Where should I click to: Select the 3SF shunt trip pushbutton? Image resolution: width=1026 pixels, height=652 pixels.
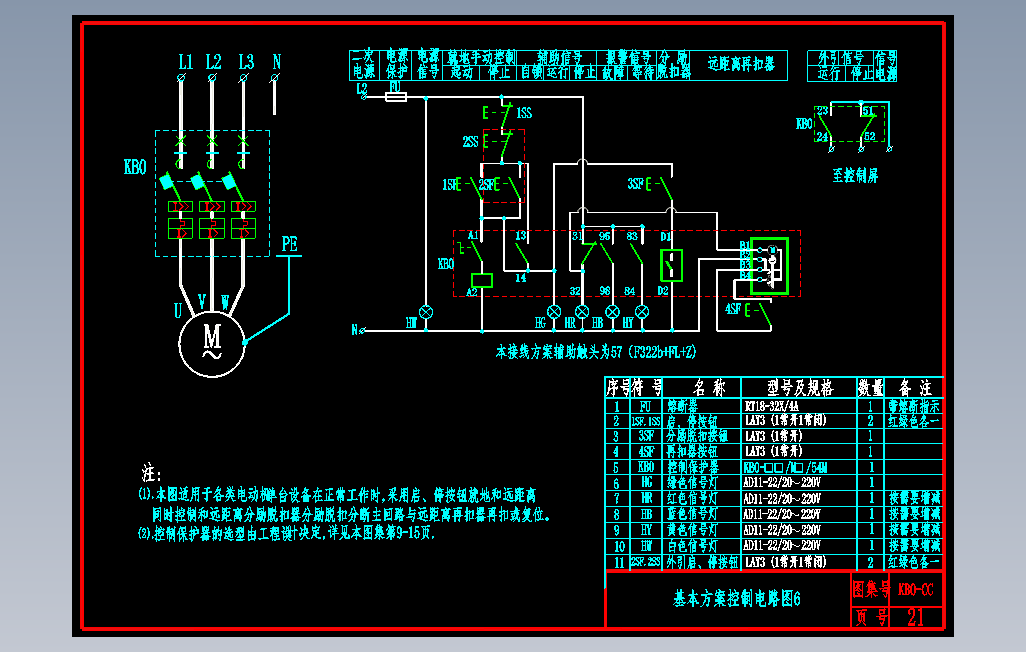pyautogui.click(x=660, y=187)
